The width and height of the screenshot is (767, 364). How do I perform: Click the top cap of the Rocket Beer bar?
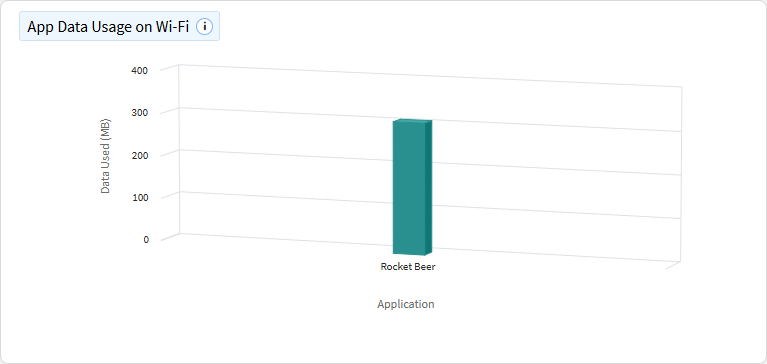pos(413,120)
